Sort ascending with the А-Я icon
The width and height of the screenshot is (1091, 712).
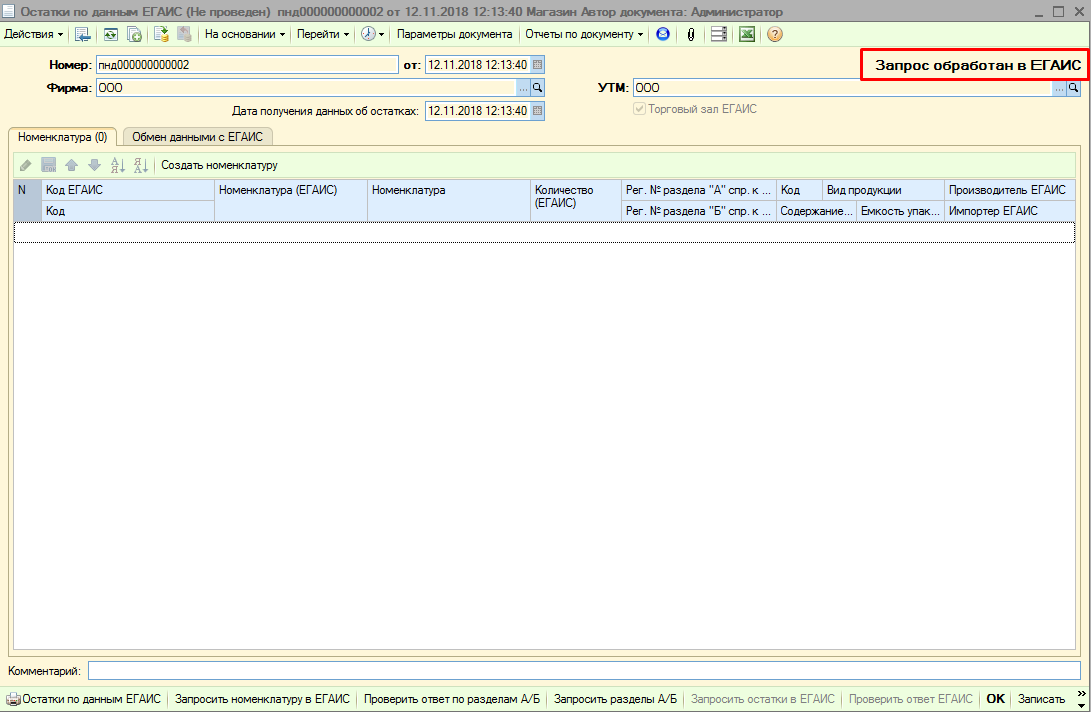[118, 165]
